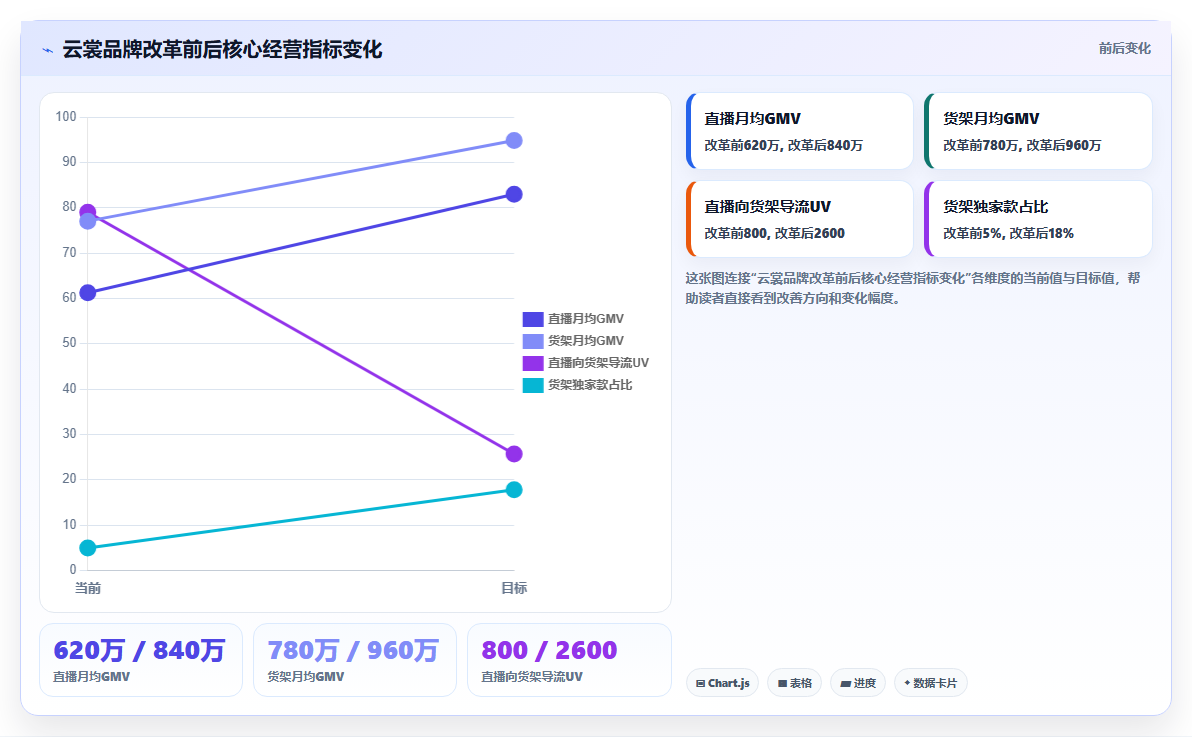Screen dimensions: 1192x737
Task: Open the 直播月均GMV info card
Action: click(x=800, y=131)
